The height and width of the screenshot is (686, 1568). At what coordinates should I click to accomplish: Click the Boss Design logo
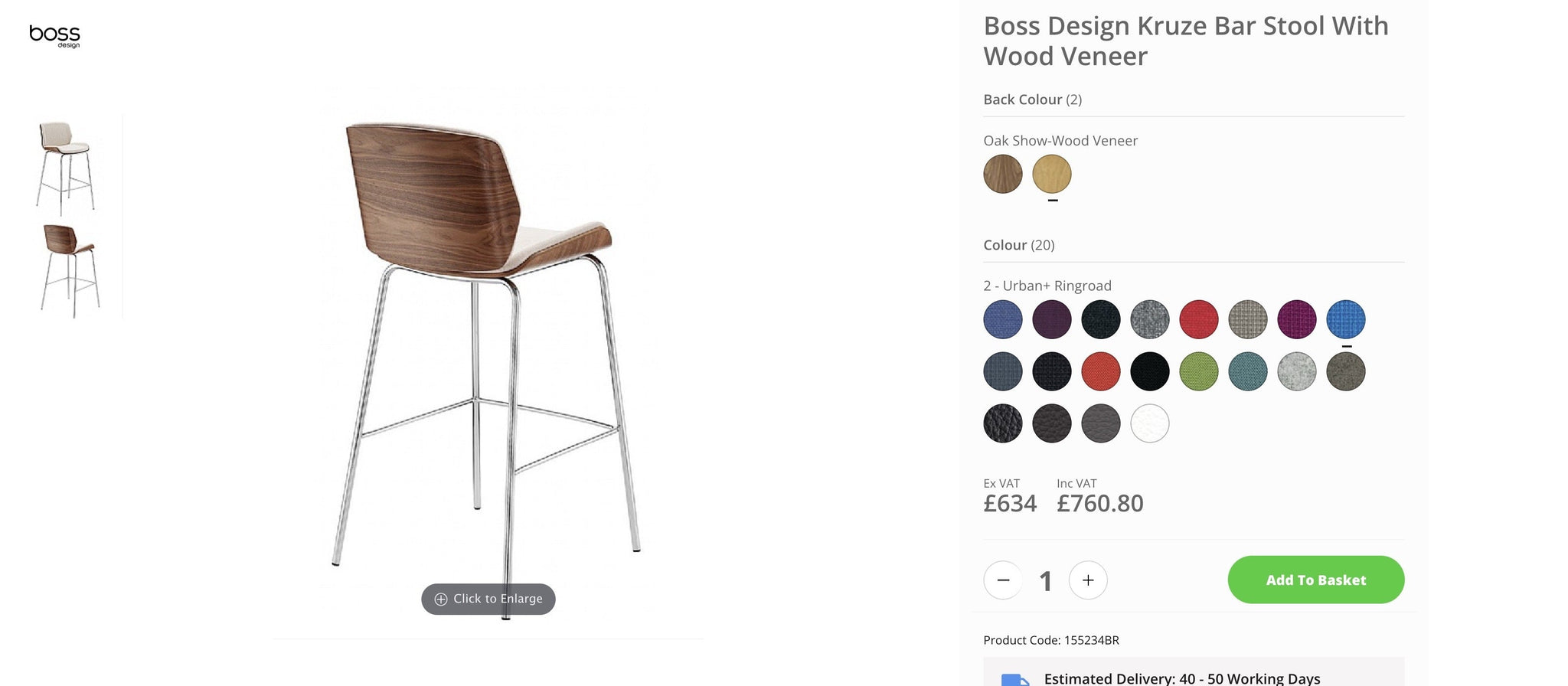point(54,36)
